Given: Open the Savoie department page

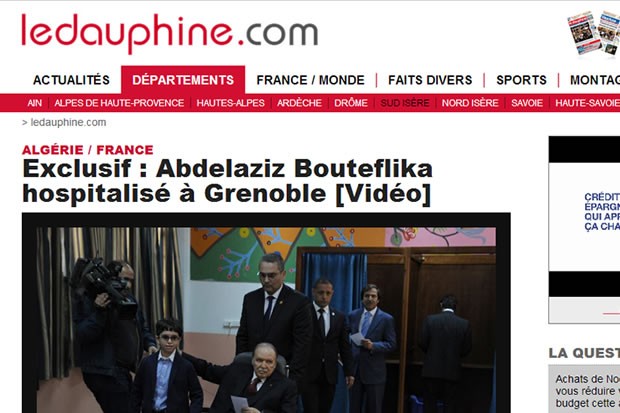Looking at the screenshot, I should point(527,103).
